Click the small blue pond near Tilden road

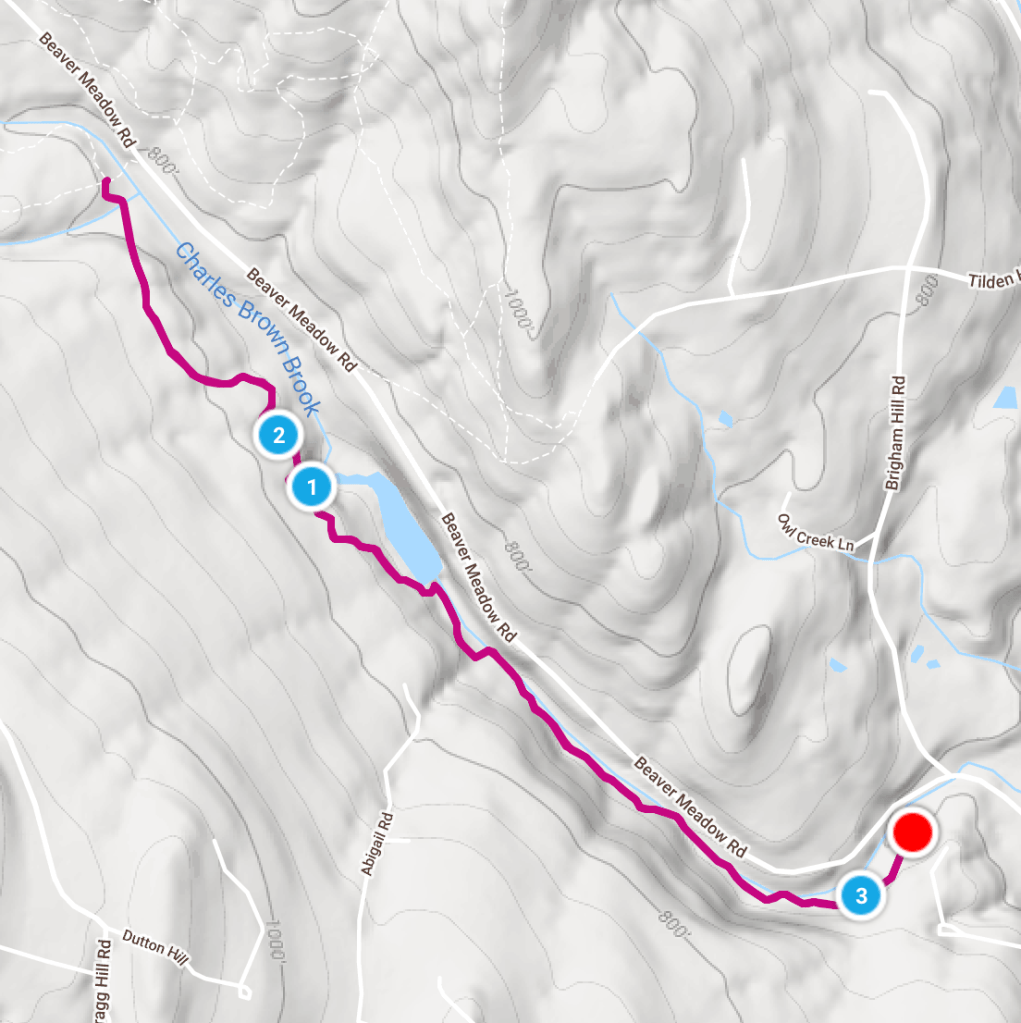point(725,418)
